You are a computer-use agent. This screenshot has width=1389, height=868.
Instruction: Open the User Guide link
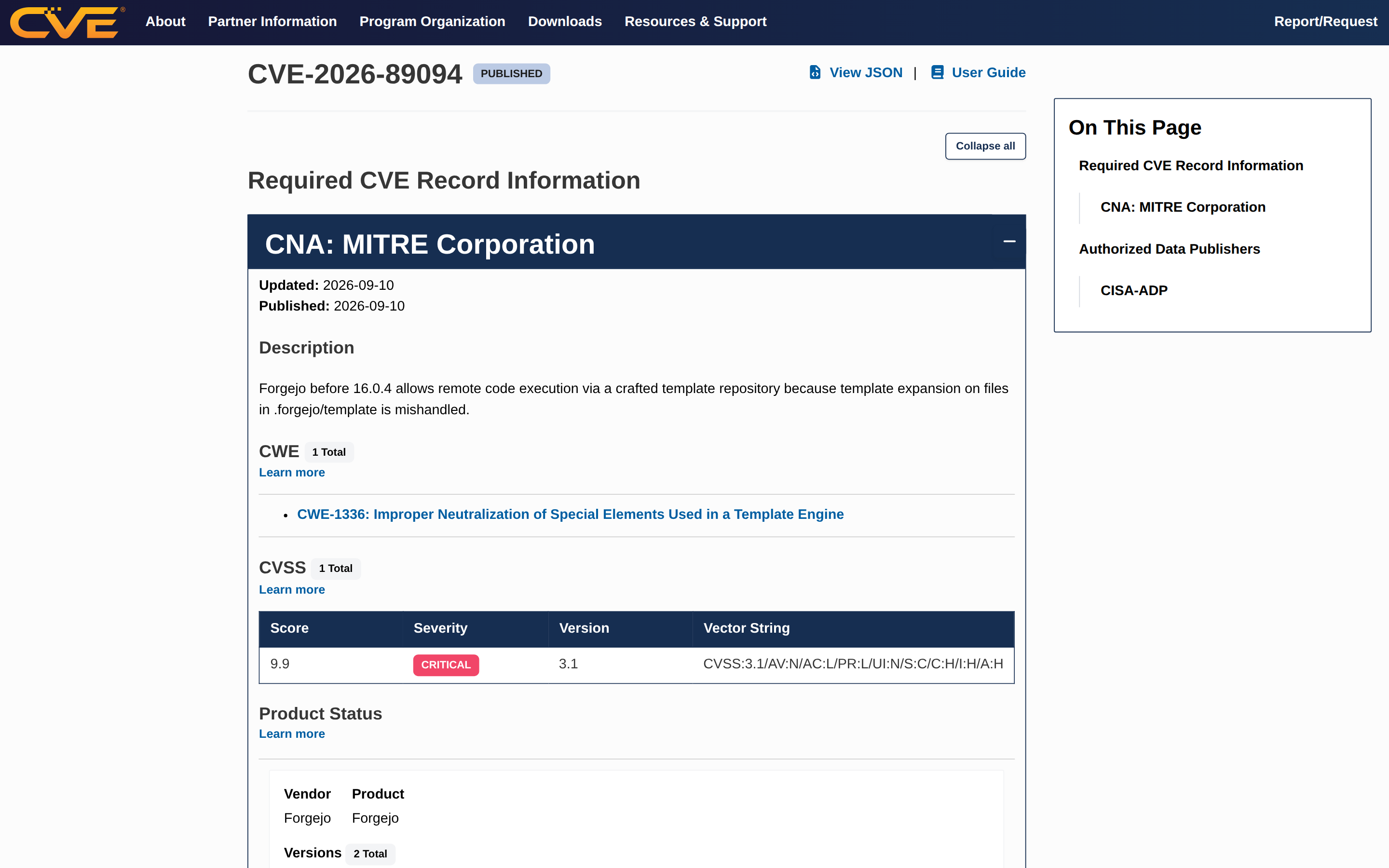pyautogui.click(x=988, y=73)
